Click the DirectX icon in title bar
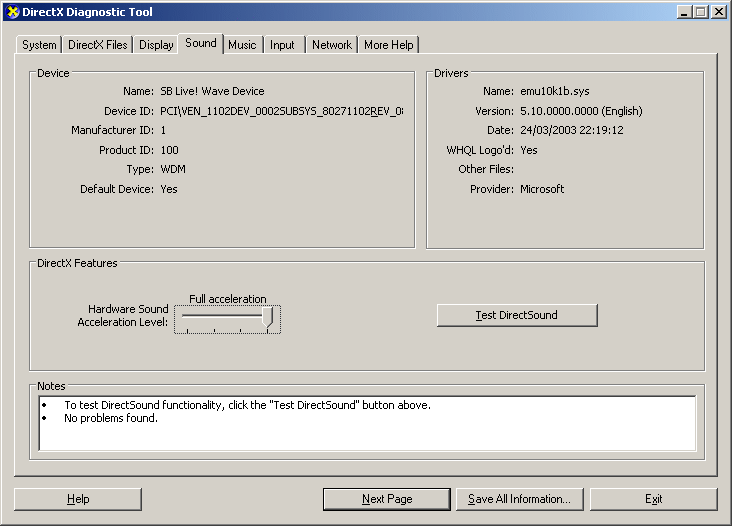Screen dimensions: 732x526 coord(13,12)
